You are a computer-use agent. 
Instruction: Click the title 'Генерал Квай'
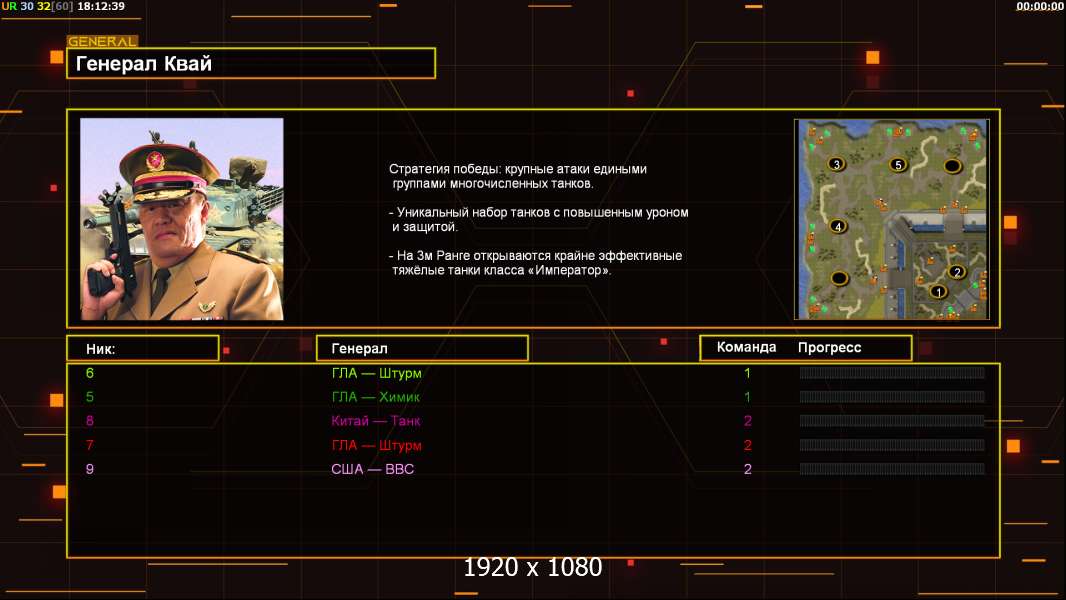(143, 63)
